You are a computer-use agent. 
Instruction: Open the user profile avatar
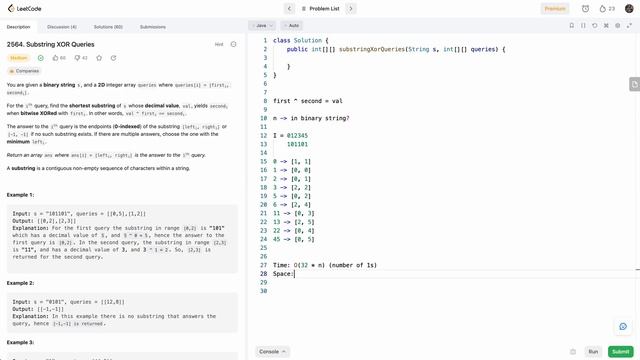click(x=629, y=9)
